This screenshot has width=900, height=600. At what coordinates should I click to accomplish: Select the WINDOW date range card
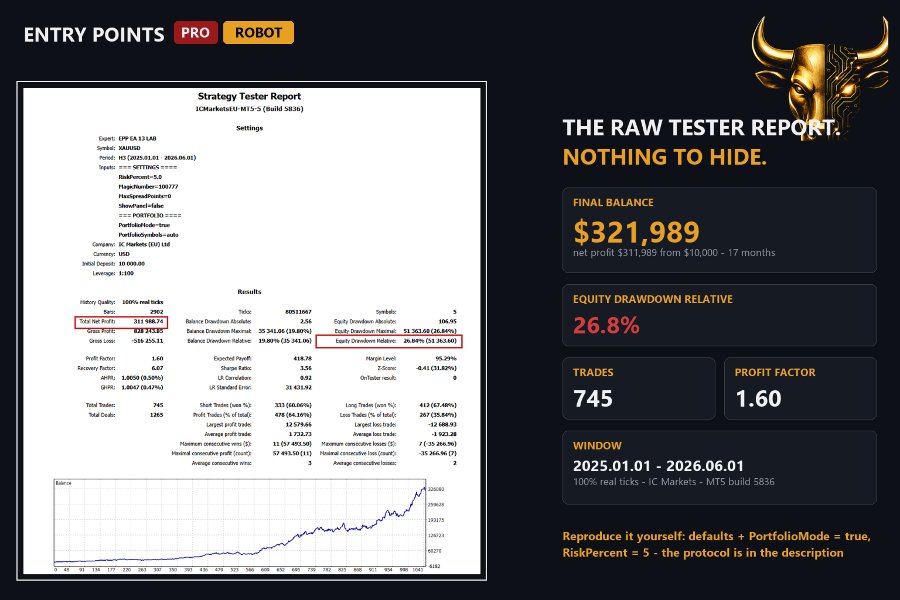(x=719, y=467)
